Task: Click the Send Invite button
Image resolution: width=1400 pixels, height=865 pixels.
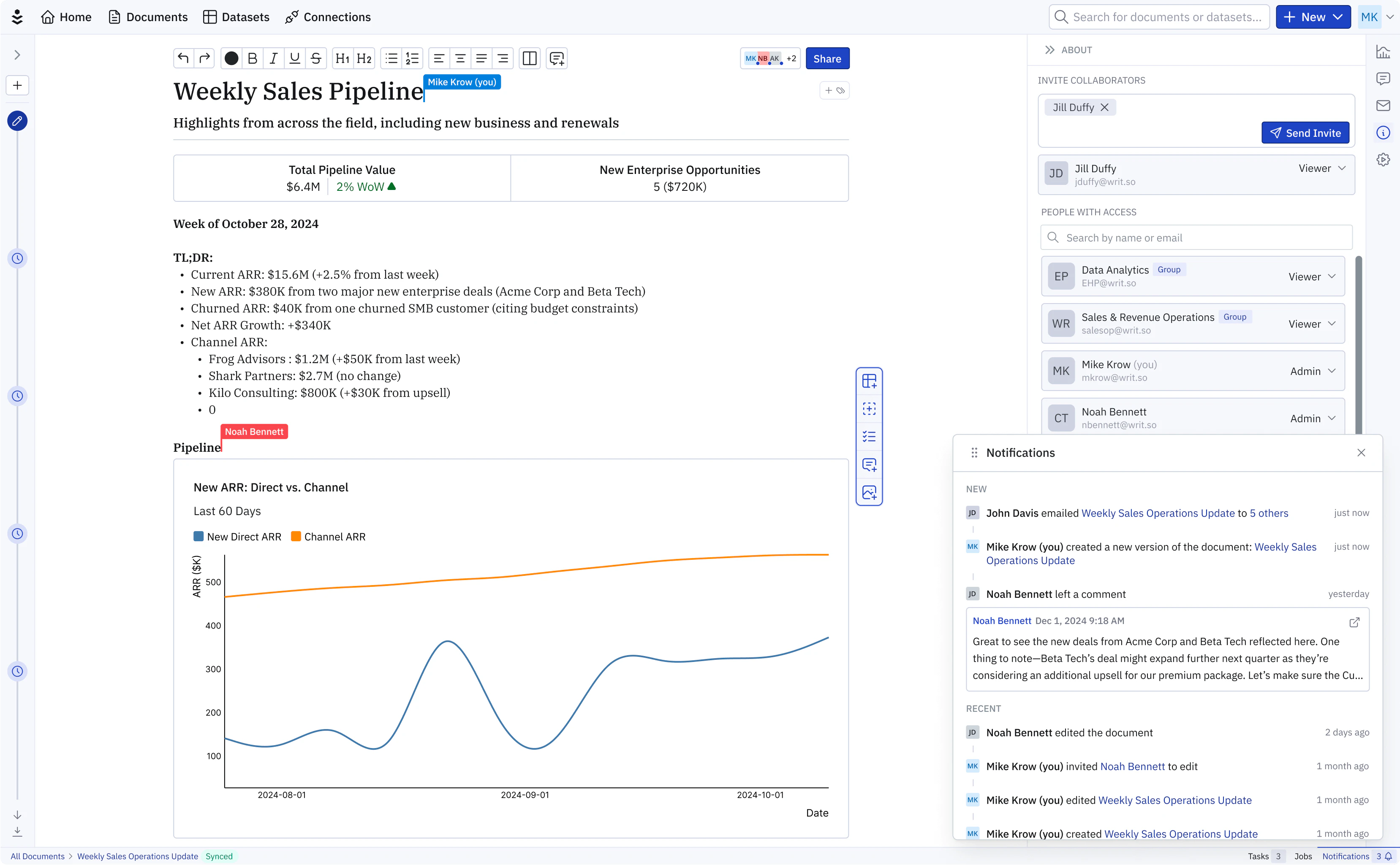Action: tap(1305, 132)
